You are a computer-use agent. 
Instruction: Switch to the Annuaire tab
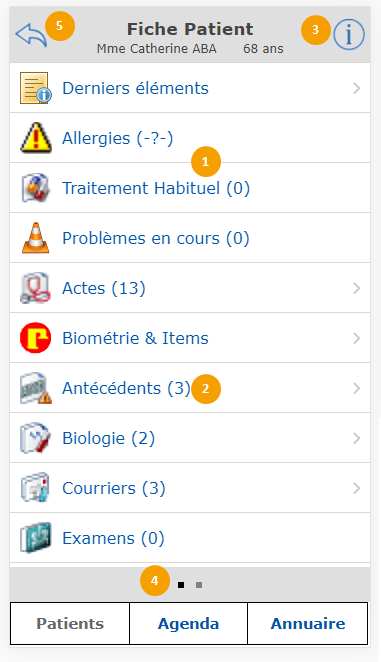pos(308,624)
